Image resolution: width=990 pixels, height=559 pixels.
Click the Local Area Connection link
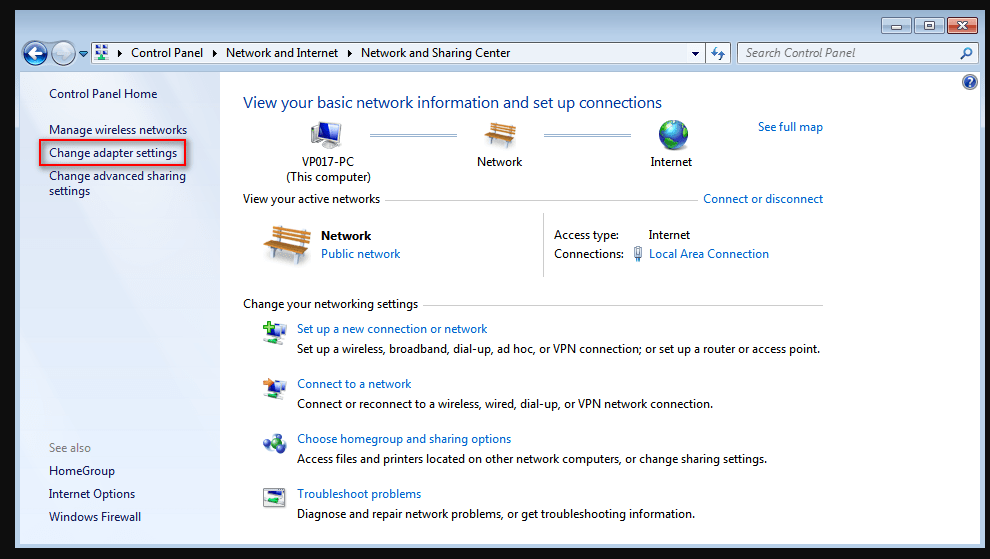click(x=709, y=254)
